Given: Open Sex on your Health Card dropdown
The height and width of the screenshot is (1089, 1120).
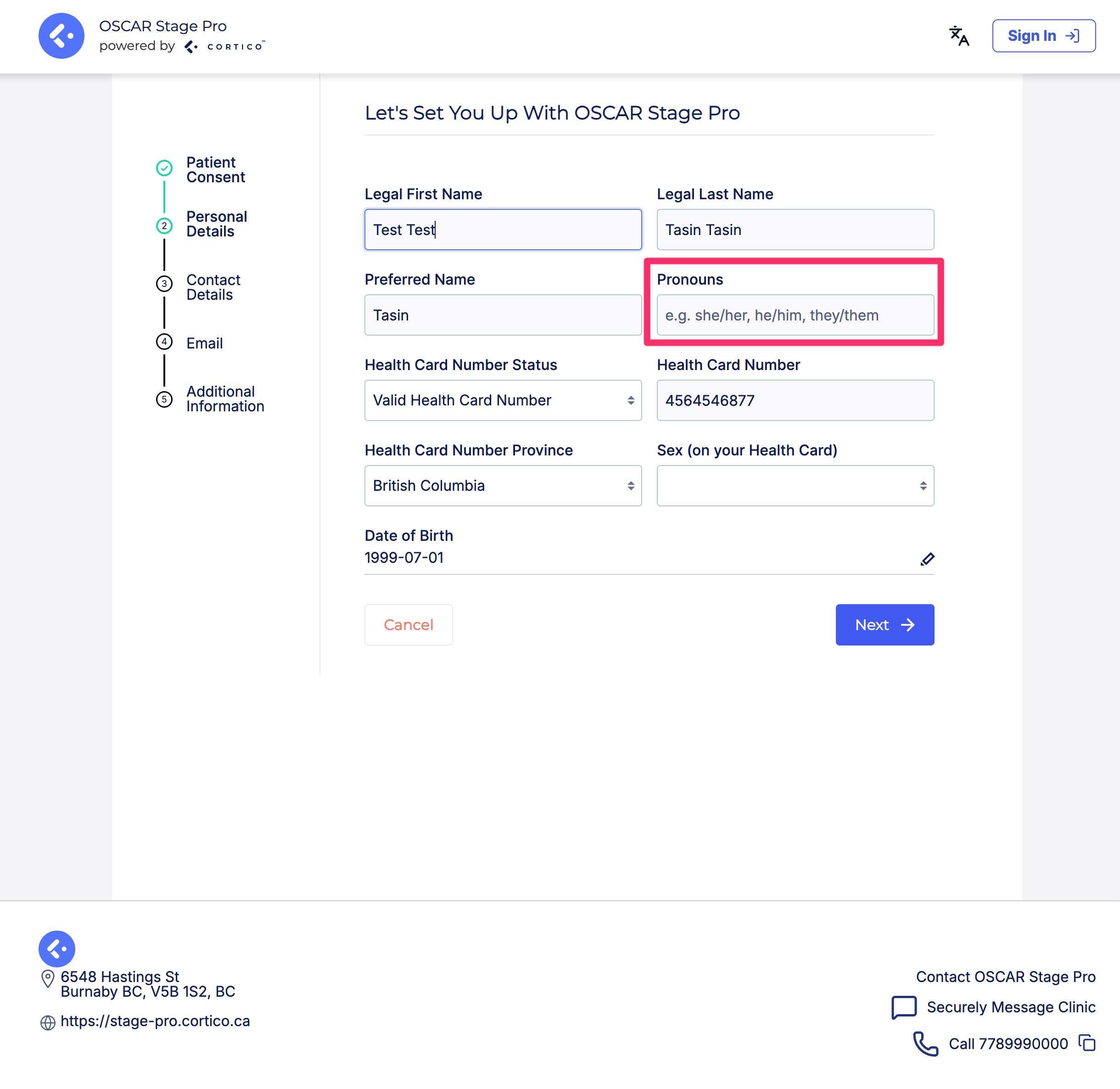Looking at the screenshot, I should point(795,486).
